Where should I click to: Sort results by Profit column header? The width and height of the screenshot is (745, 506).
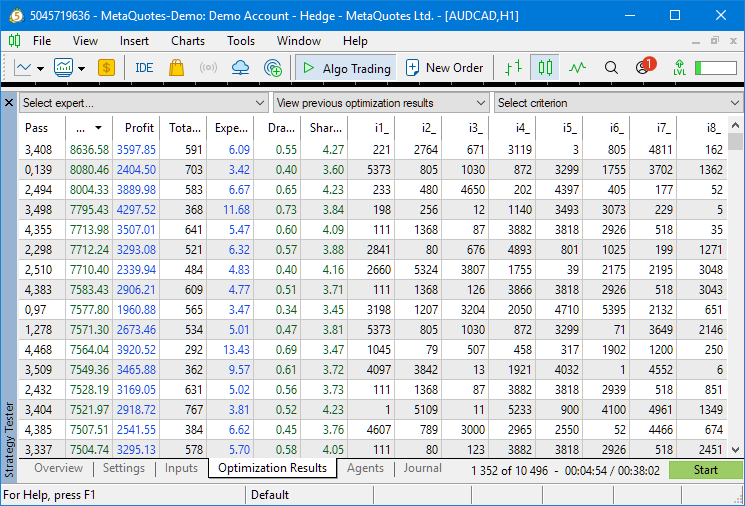click(139, 128)
